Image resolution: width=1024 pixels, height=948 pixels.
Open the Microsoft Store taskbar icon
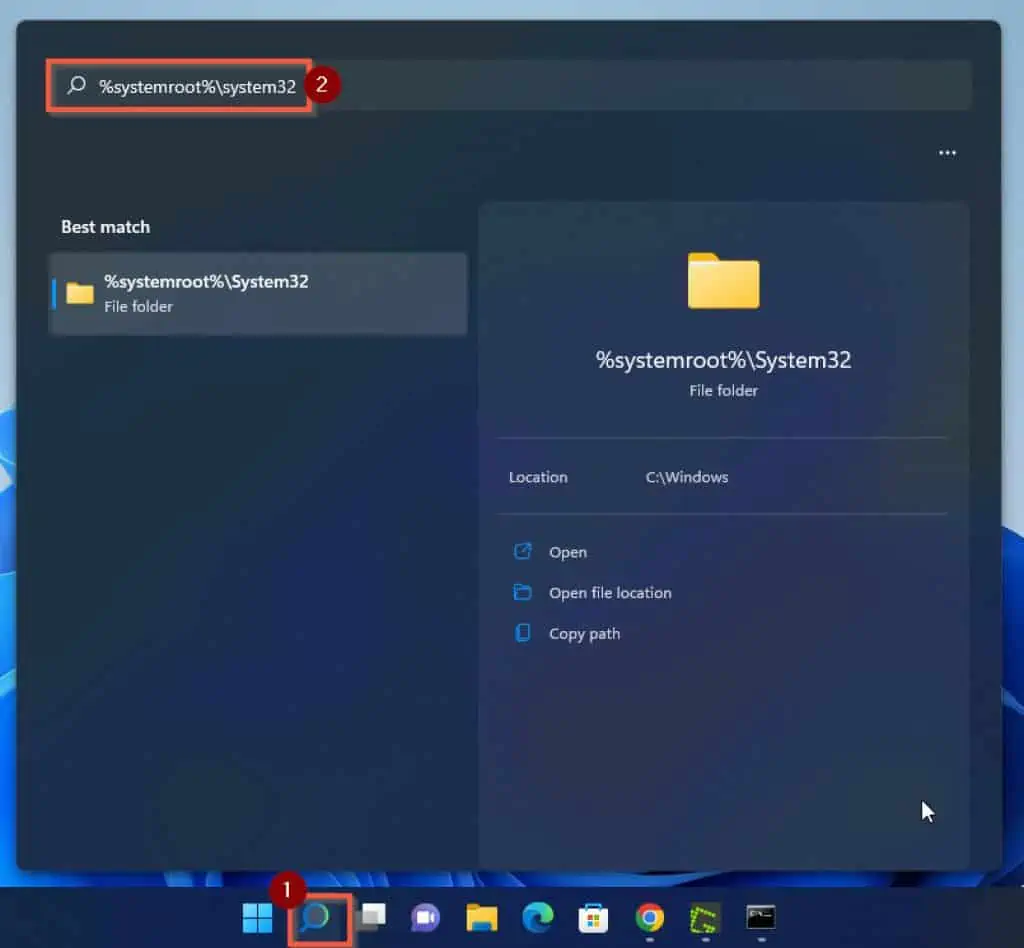pos(593,917)
